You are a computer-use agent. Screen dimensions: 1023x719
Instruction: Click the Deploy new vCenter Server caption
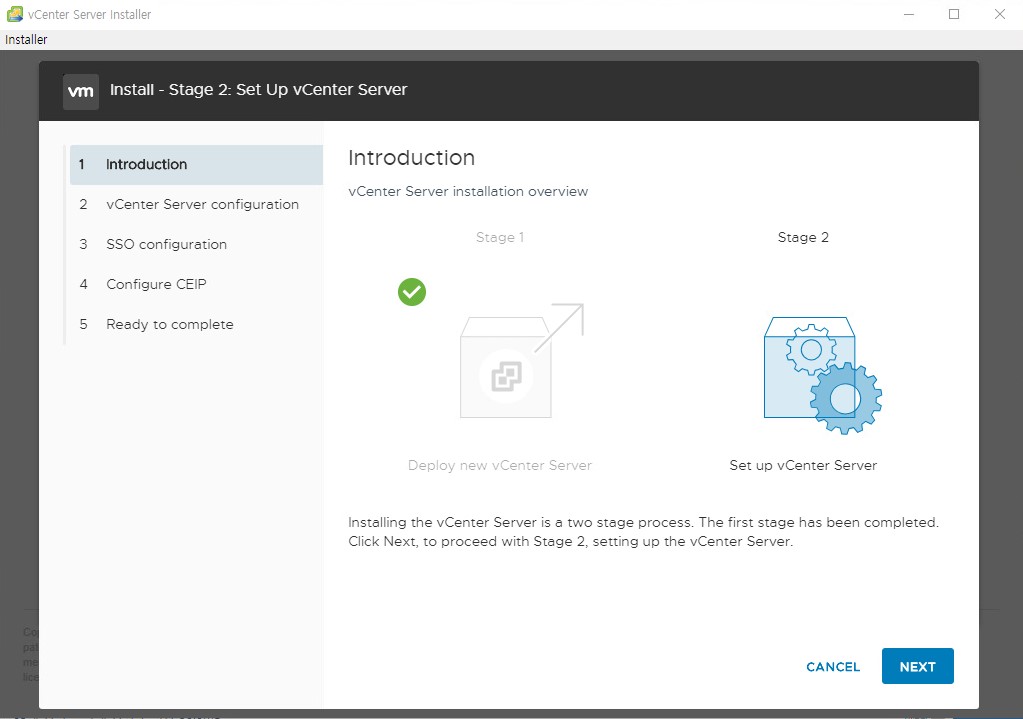coord(500,465)
